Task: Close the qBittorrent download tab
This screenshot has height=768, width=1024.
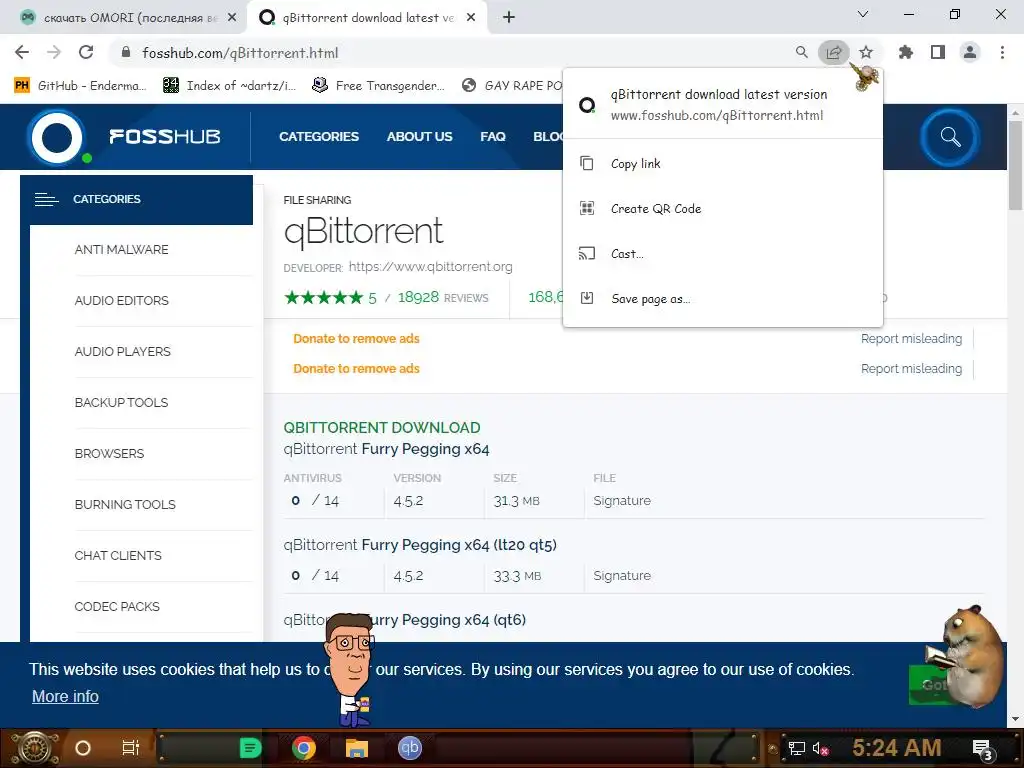Action: [471, 18]
